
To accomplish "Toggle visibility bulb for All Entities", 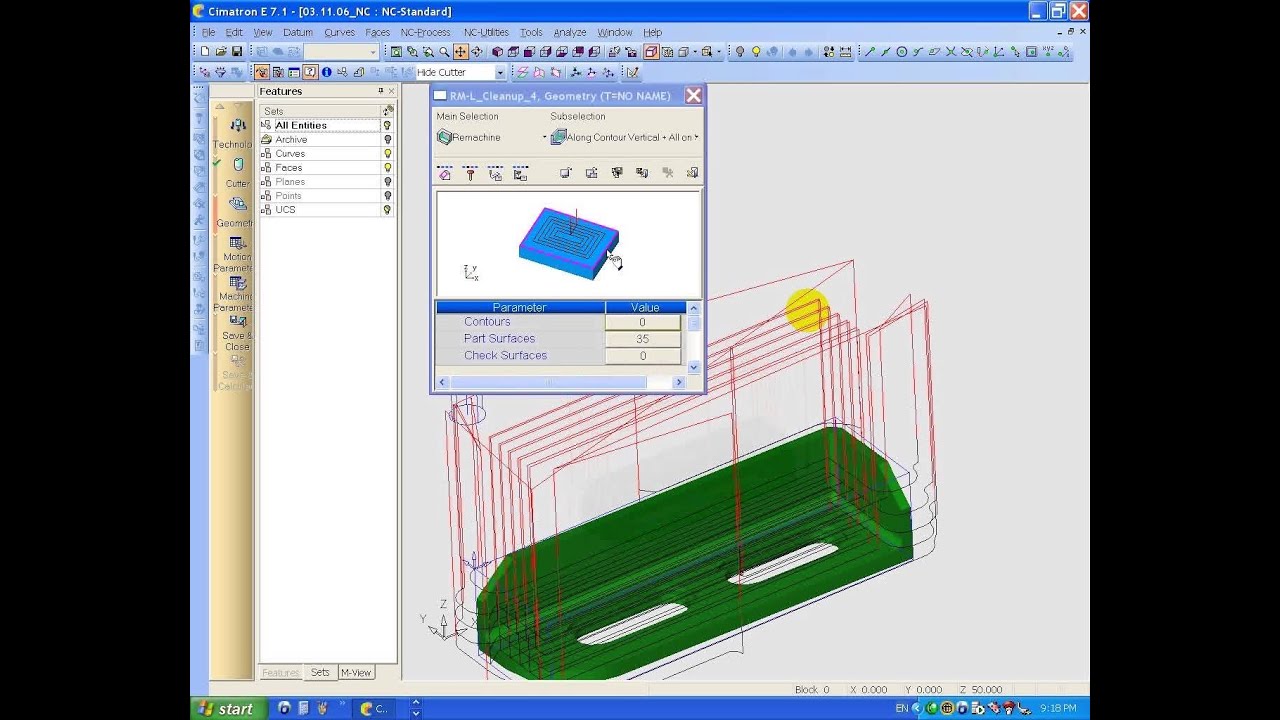I will [x=387, y=125].
